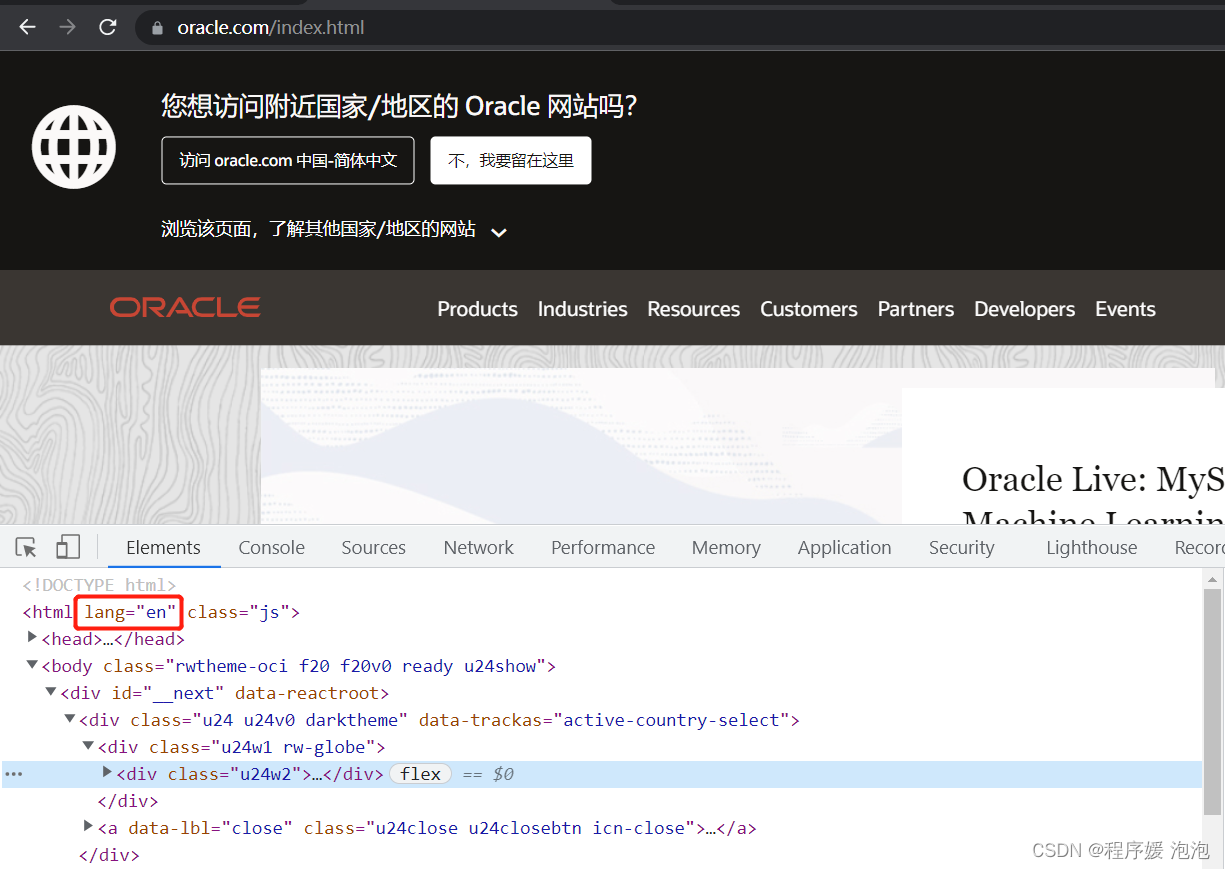1225x869 pixels.
Task: Toggle the device toolbar icon in DevTools
Action: [x=68, y=547]
